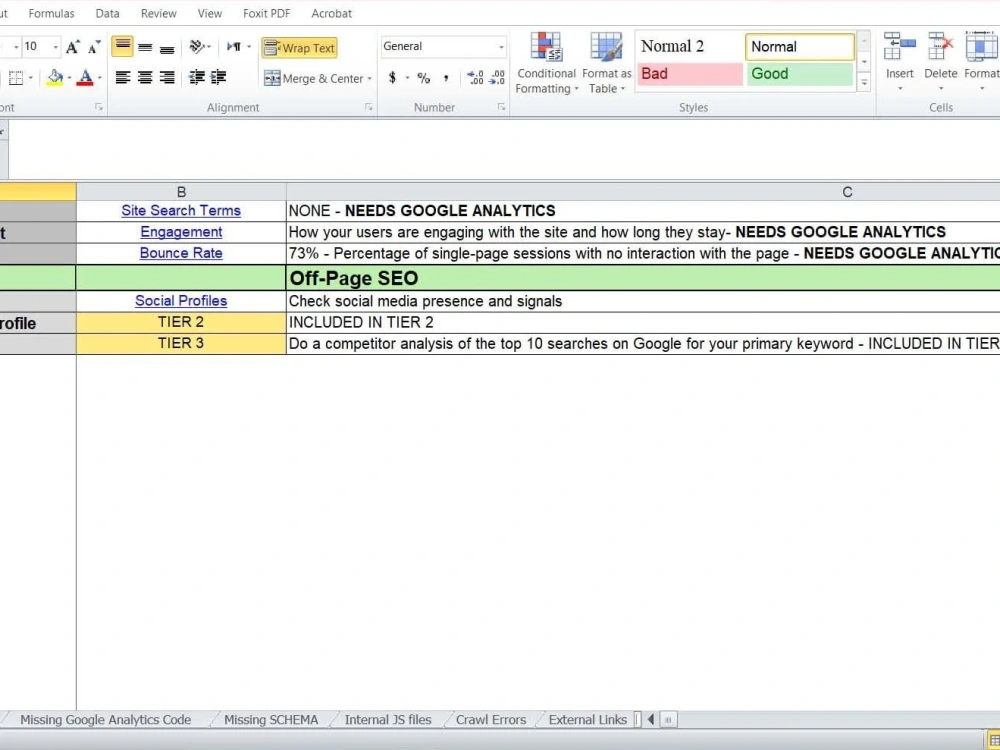This screenshot has width=1000, height=750.
Task: Open Borders dropdown arrow
Action: (31, 79)
